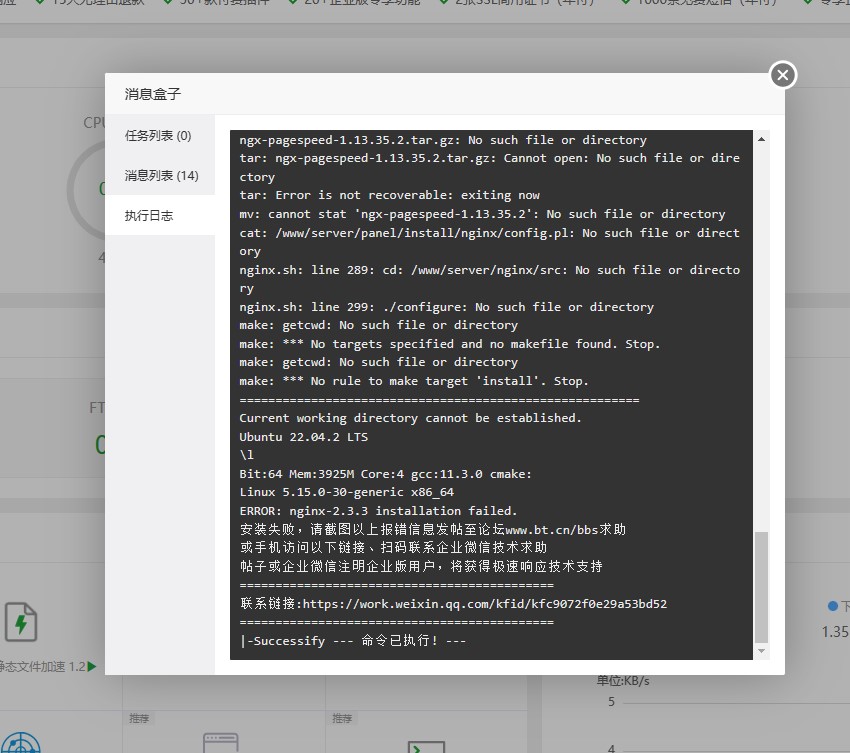The height and width of the screenshot is (753, 850).
Task: Click 'tar: Error is not recoverable' line
Action: click(x=389, y=195)
